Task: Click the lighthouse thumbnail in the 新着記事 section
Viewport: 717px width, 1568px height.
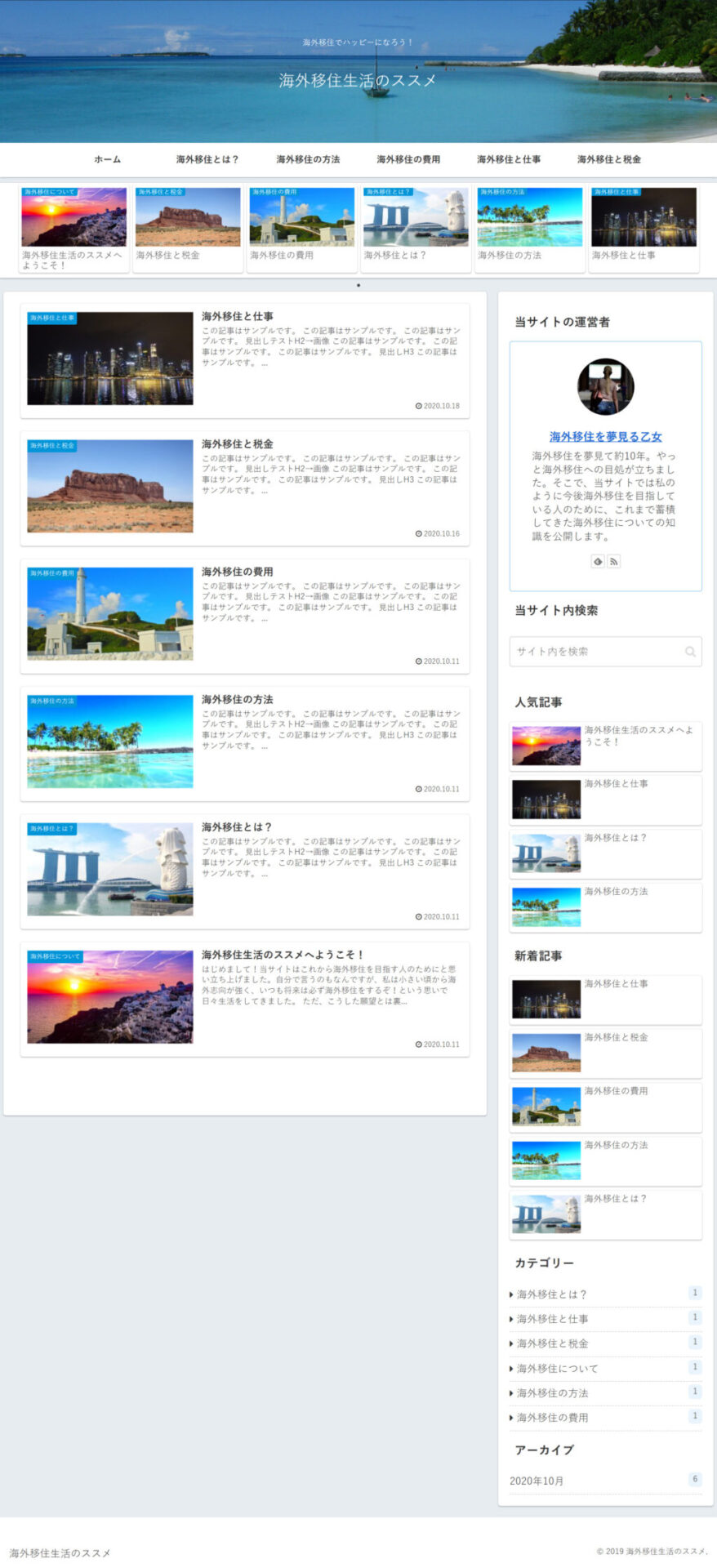Action: 546,1106
